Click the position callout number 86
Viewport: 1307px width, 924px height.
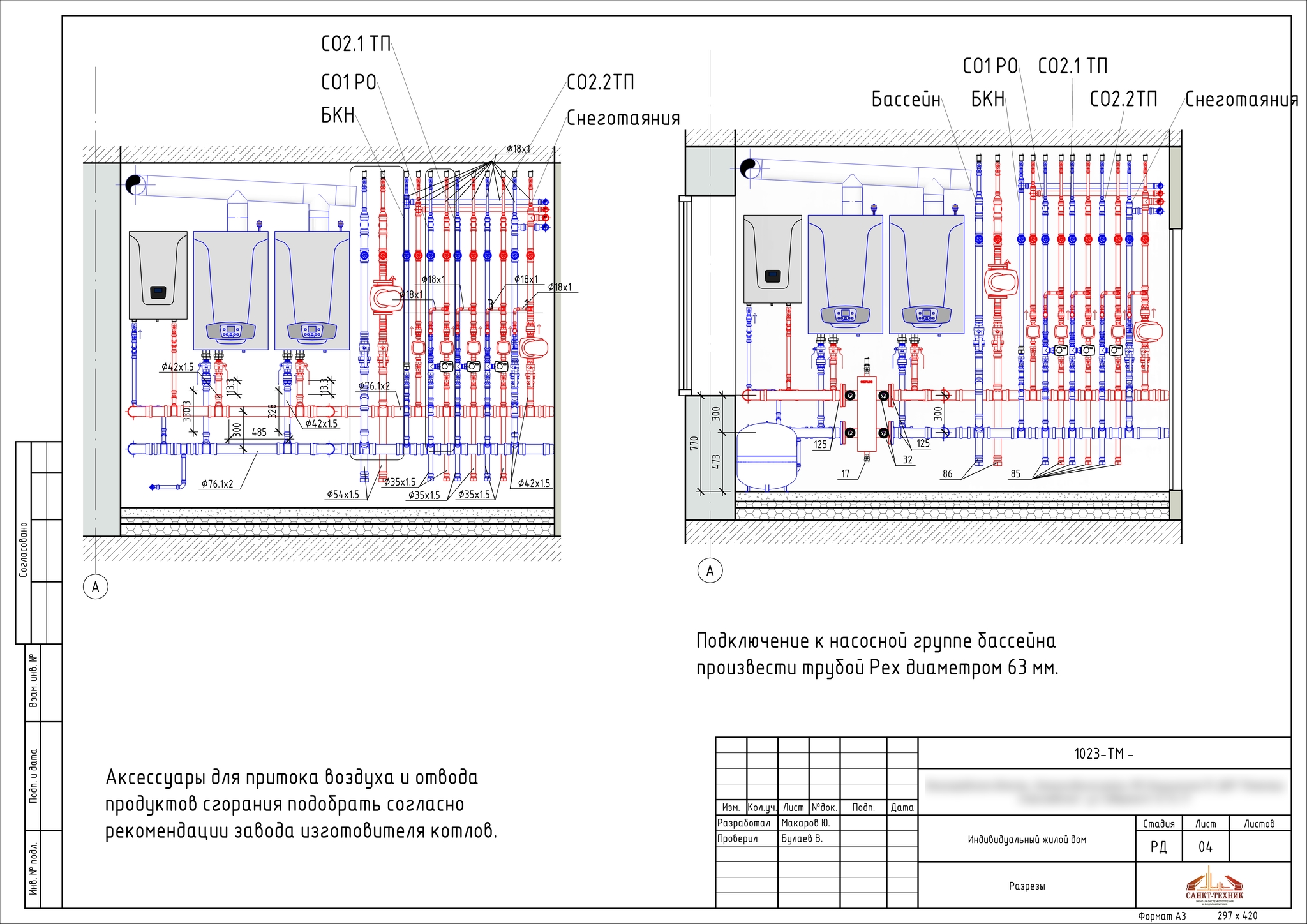tap(948, 473)
